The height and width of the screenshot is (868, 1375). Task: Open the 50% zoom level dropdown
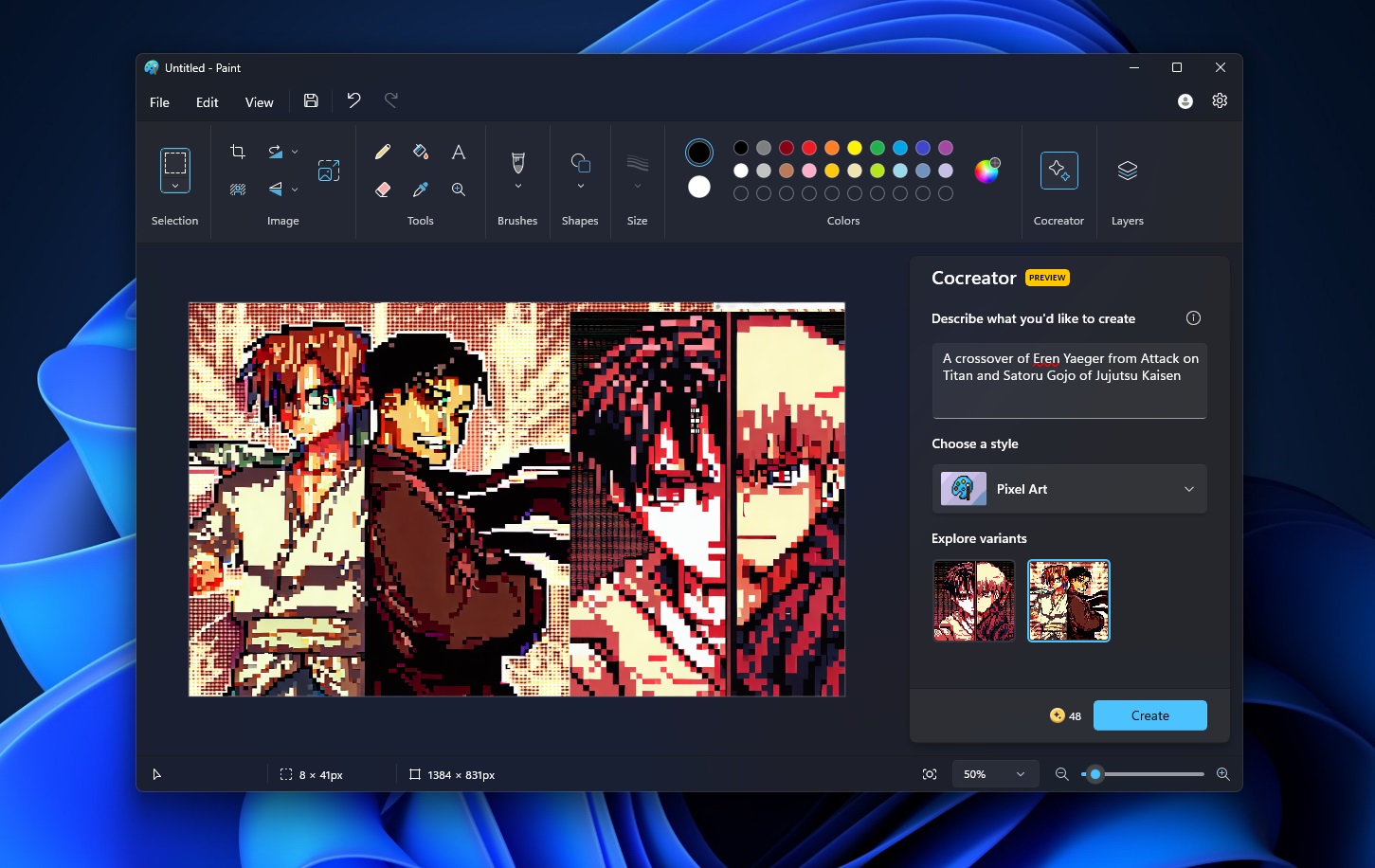pos(994,774)
